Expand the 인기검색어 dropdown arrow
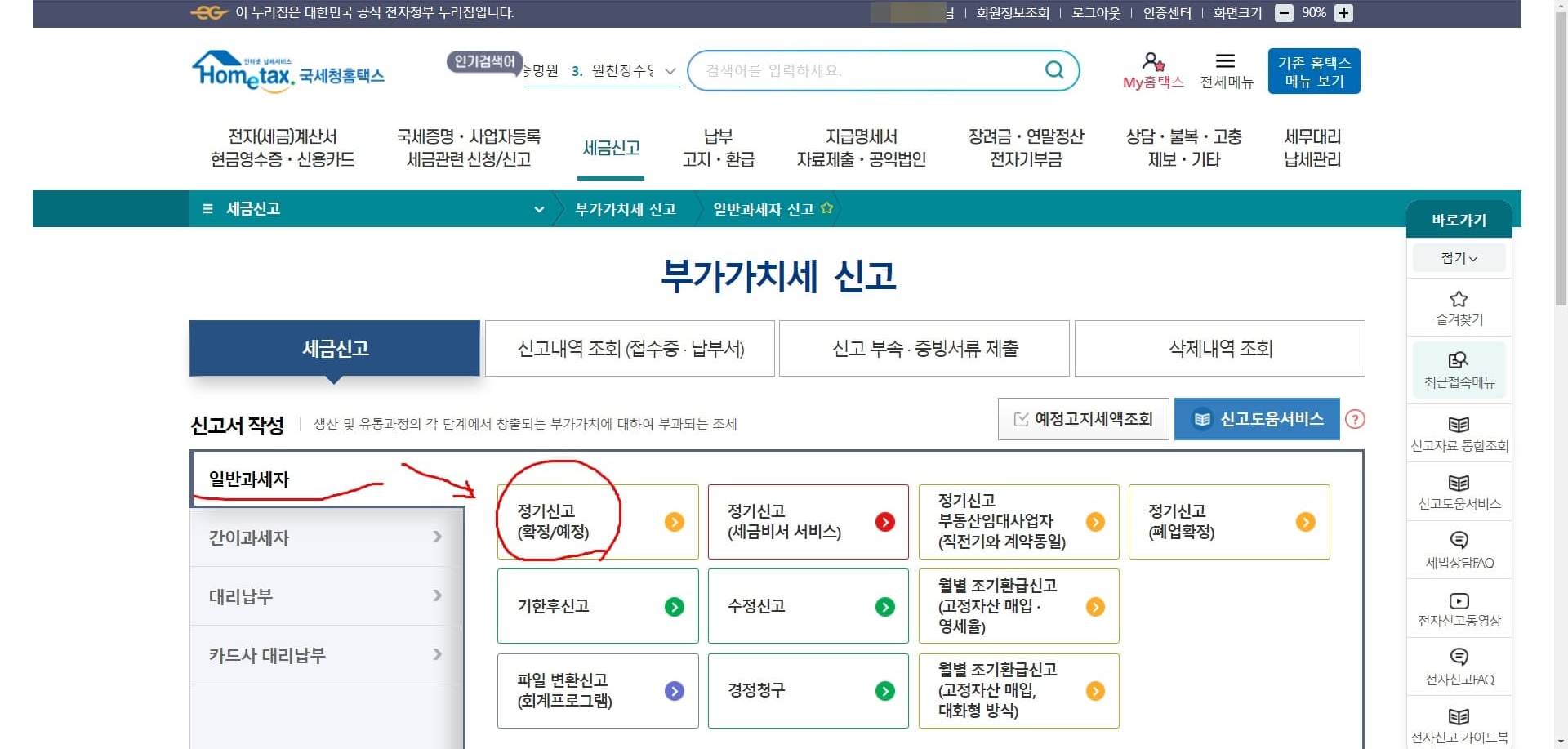Image resolution: width=1568 pixels, height=749 pixels. (669, 71)
